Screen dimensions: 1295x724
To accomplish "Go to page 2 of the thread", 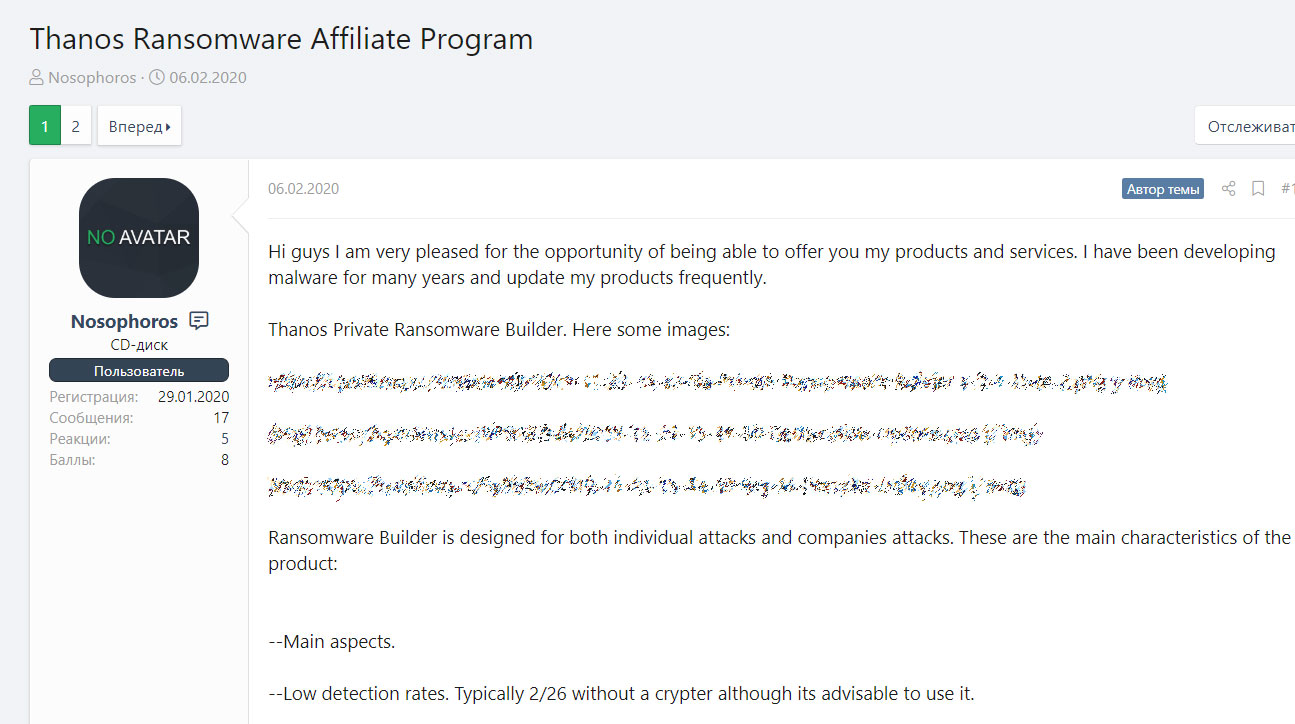I will click(x=76, y=126).
